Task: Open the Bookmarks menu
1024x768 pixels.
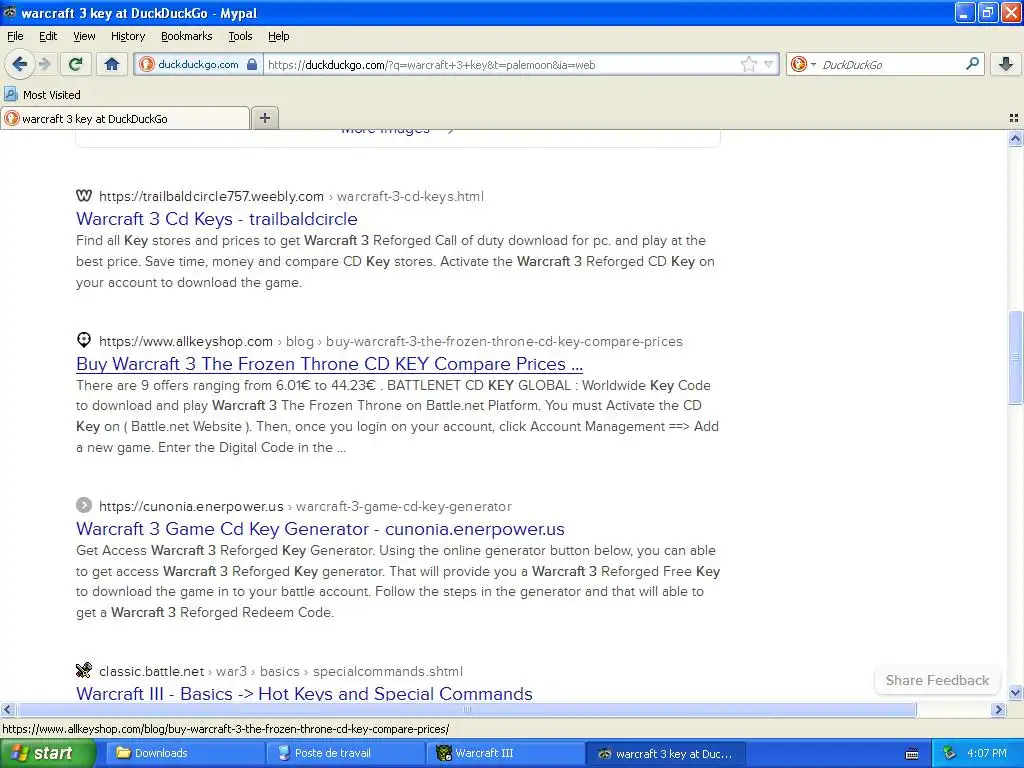Action: click(186, 36)
